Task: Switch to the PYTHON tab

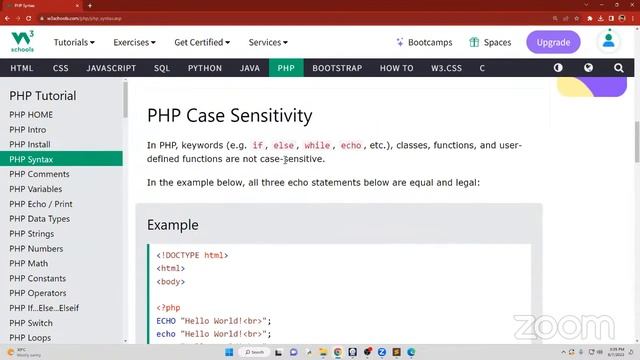Action: 205,68
